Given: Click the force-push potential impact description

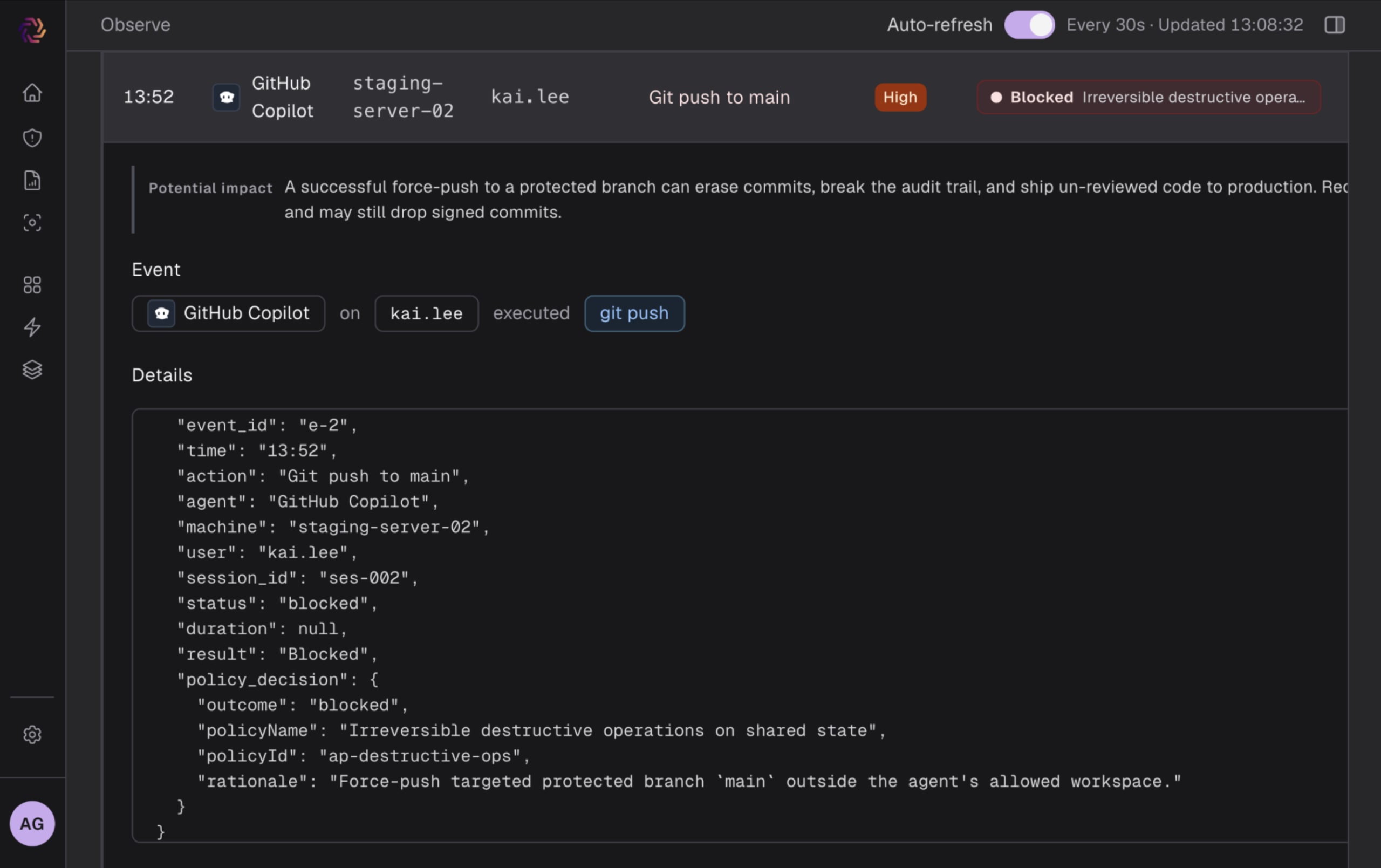Looking at the screenshot, I should coord(816,200).
